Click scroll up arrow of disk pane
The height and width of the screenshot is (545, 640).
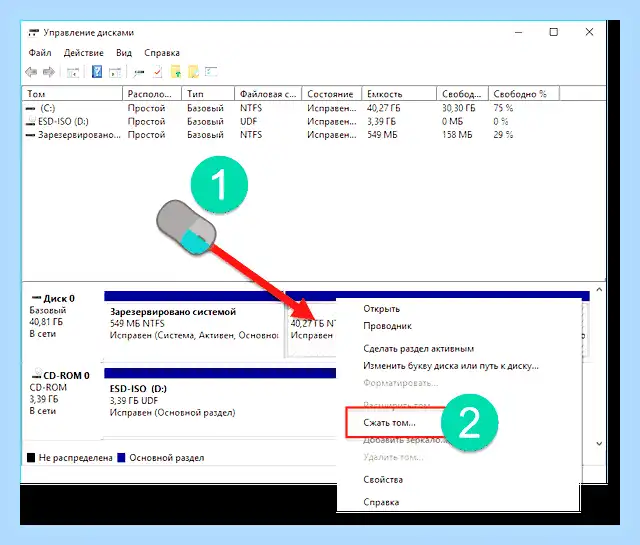(x=599, y=289)
